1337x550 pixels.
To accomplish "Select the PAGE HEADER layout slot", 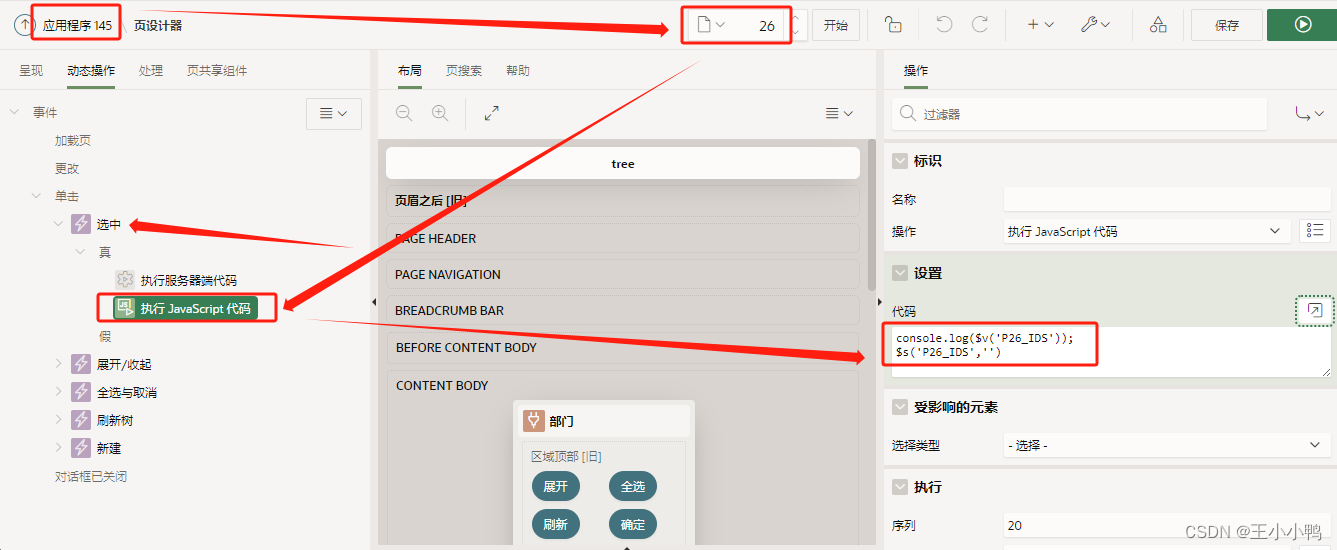I will point(623,238).
